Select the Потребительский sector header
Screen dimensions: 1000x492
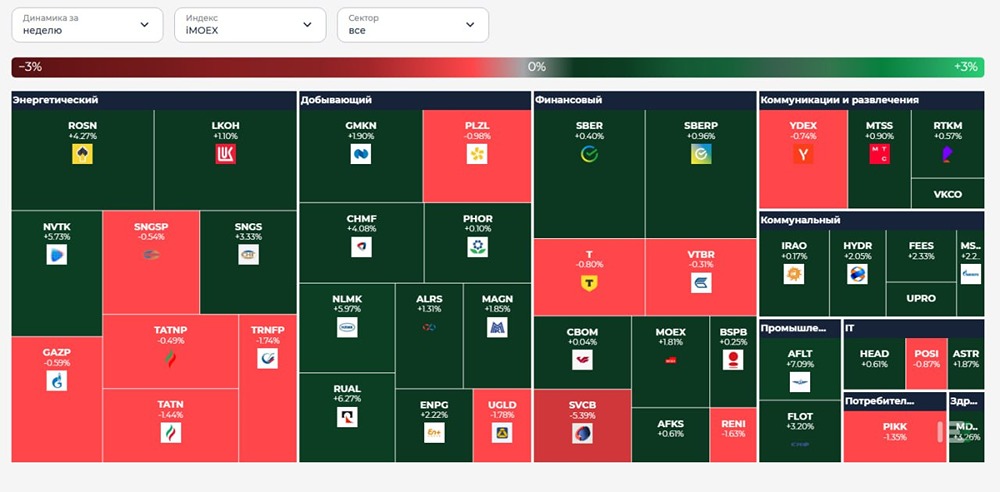click(x=895, y=401)
